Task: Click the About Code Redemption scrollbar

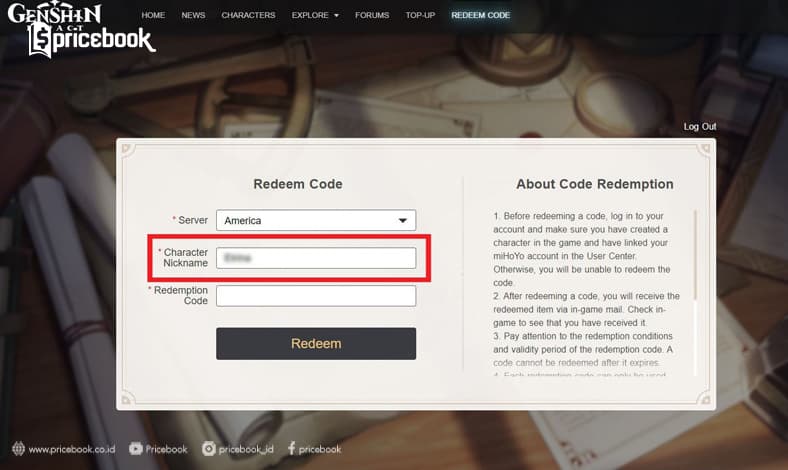Action: [696, 255]
